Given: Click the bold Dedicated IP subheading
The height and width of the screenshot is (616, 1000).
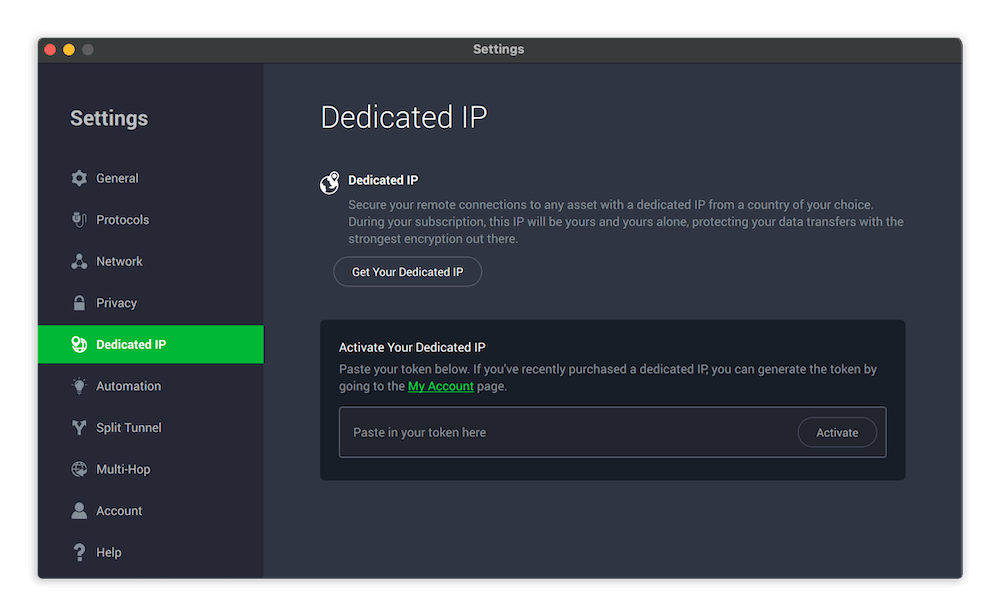Looking at the screenshot, I should tap(383, 180).
